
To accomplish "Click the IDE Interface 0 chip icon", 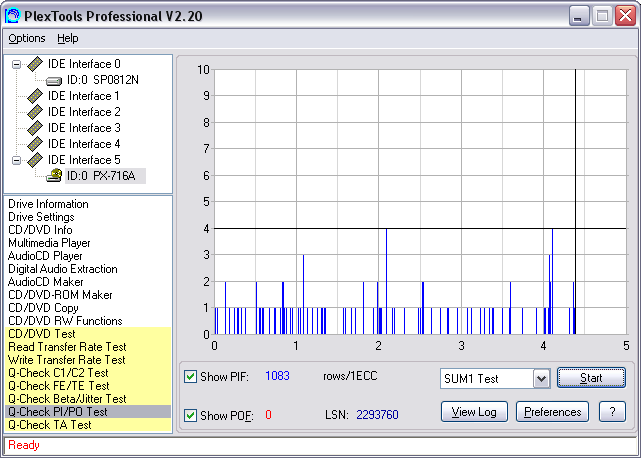I will point(35,64).
